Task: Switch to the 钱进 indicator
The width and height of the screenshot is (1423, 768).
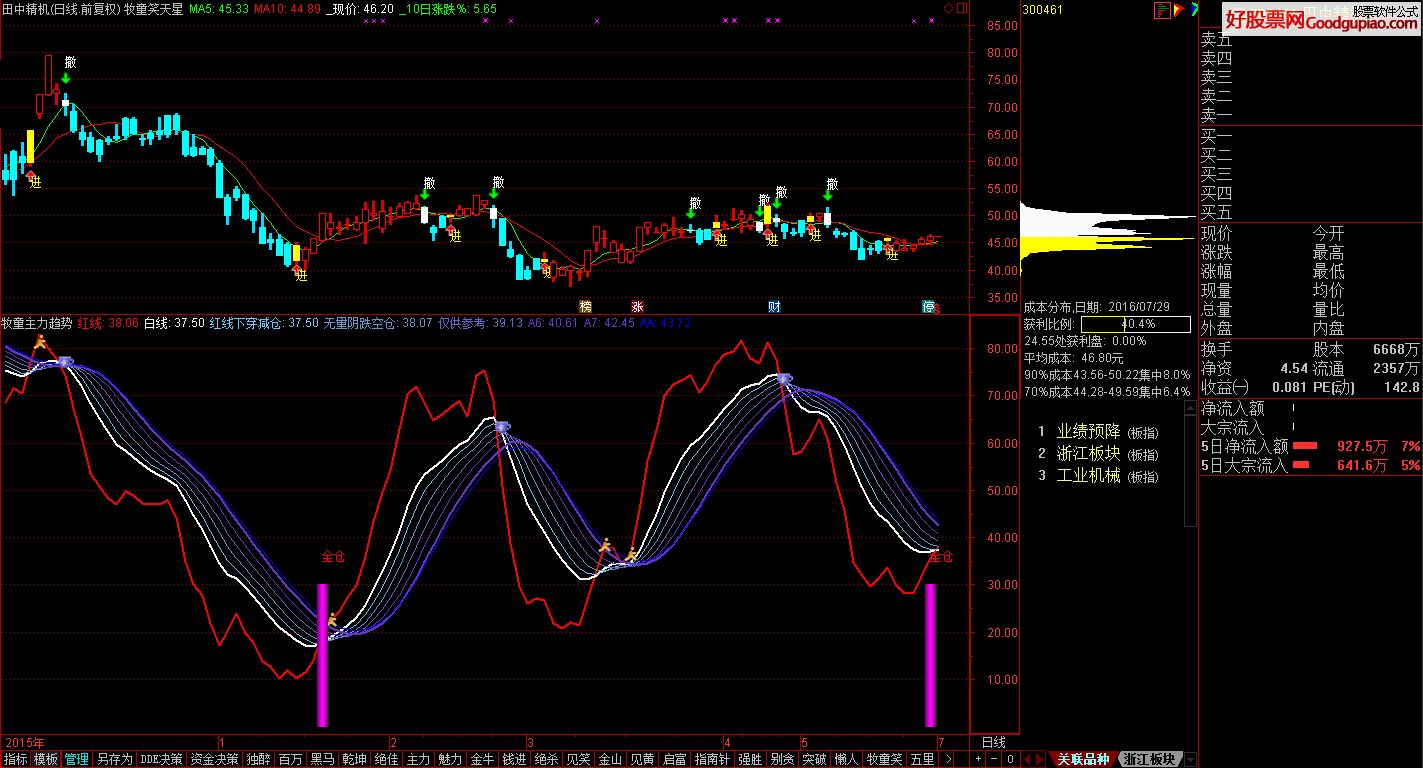Action: click(514, 759)
